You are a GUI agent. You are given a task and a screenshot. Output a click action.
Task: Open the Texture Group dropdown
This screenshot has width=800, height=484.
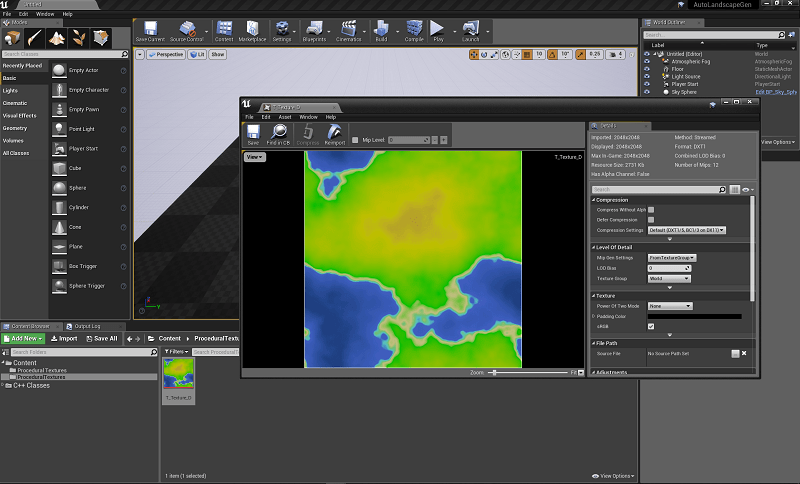coord(669,278)
